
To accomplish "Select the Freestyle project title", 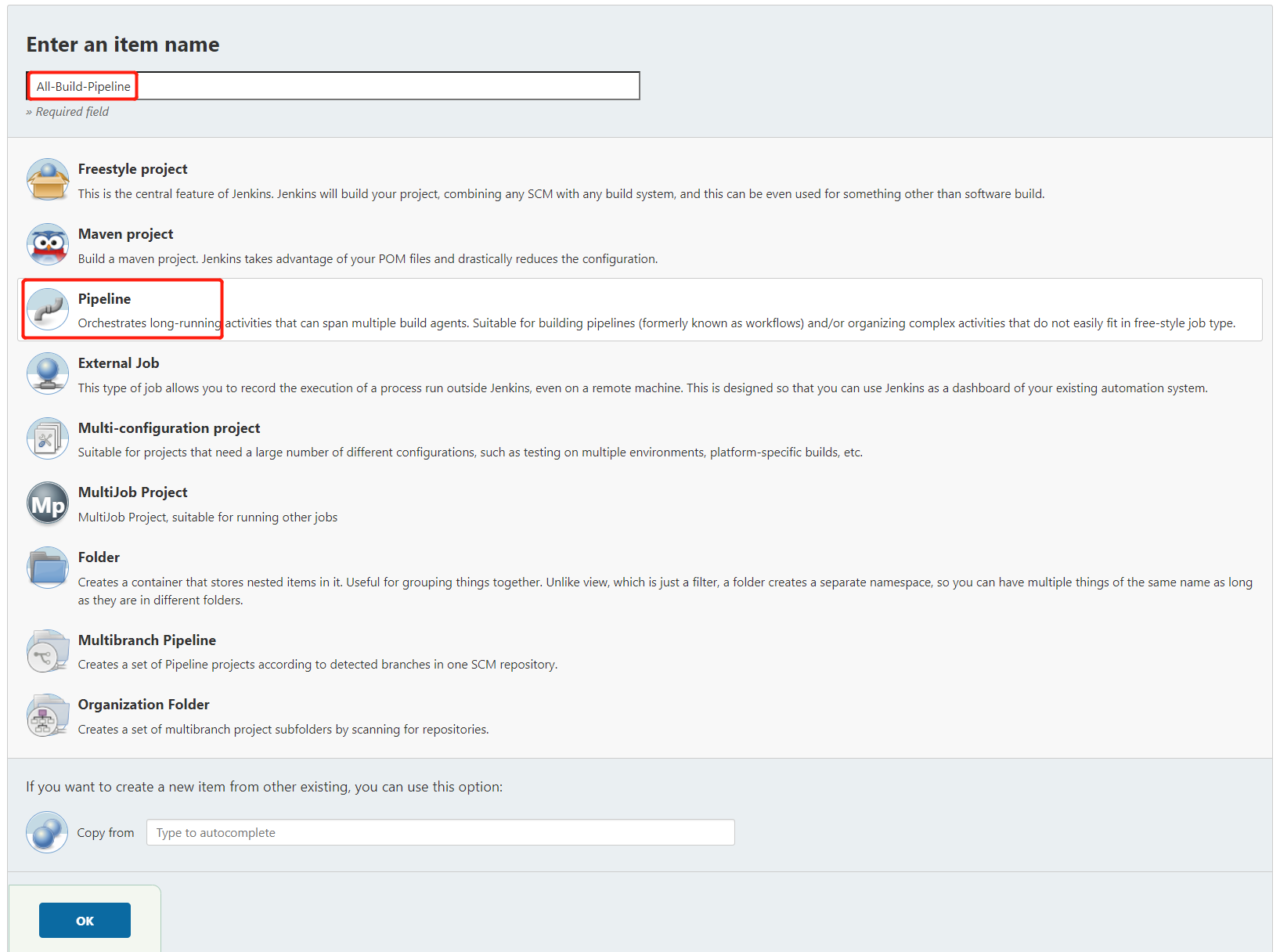I will tap(132, 169).
